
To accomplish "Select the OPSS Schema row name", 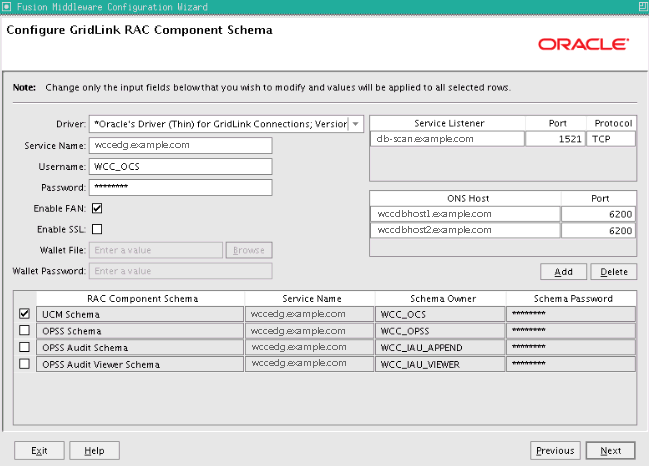I will pos(140,331).
